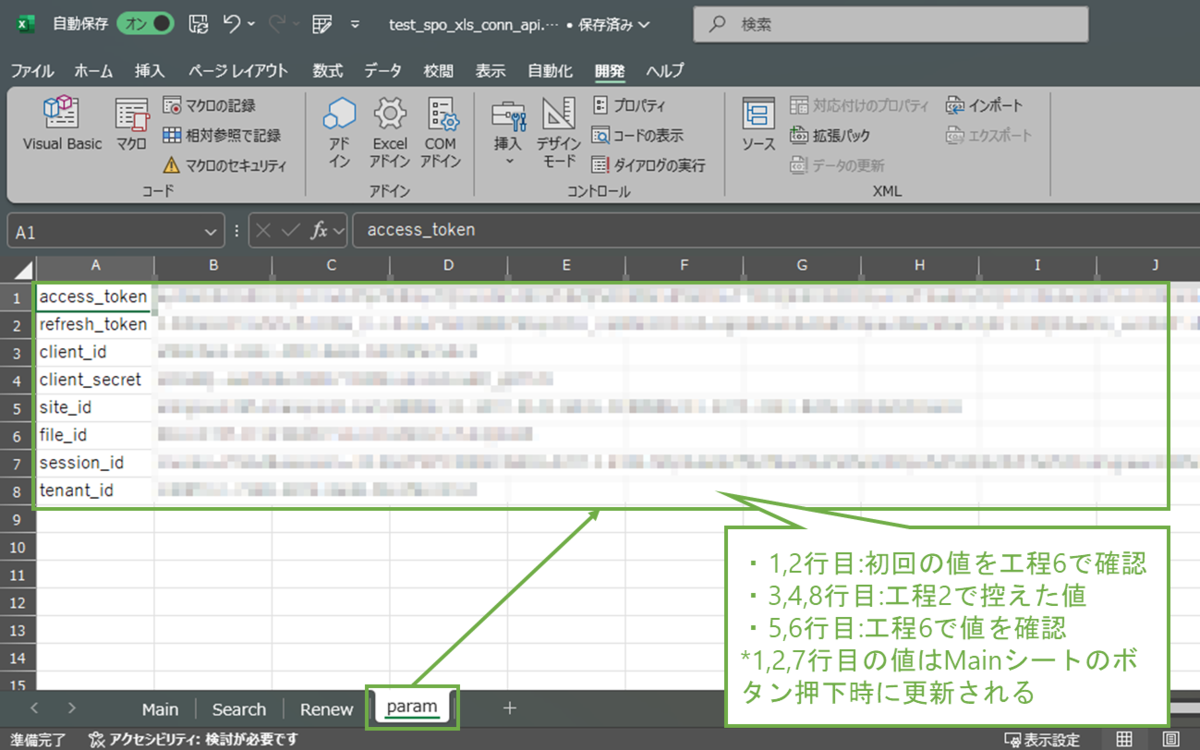Click the previous sheet tab arrow
Viewport: 1200px width, 750px height.
(x=34, y=708)
